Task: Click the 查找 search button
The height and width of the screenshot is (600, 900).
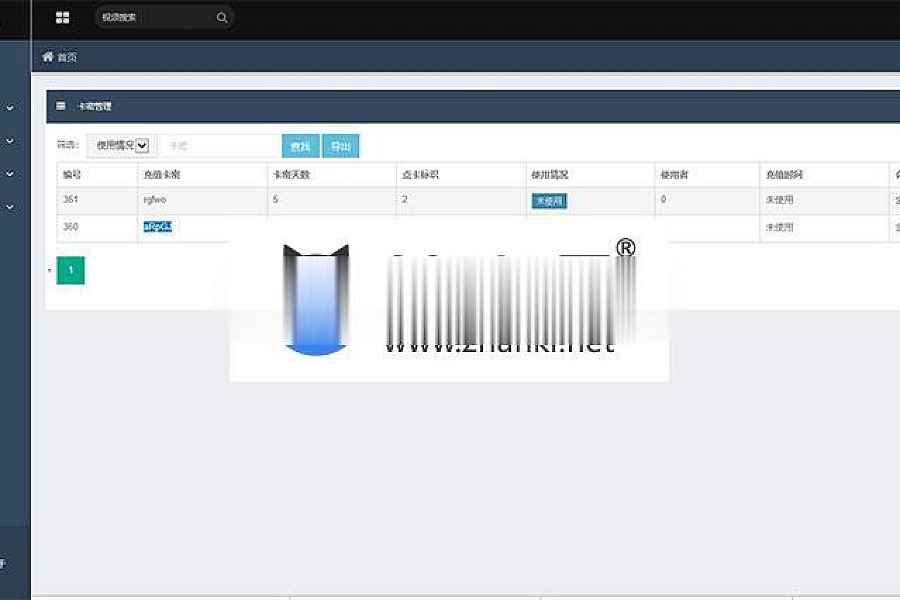Action: pos(300,146)
